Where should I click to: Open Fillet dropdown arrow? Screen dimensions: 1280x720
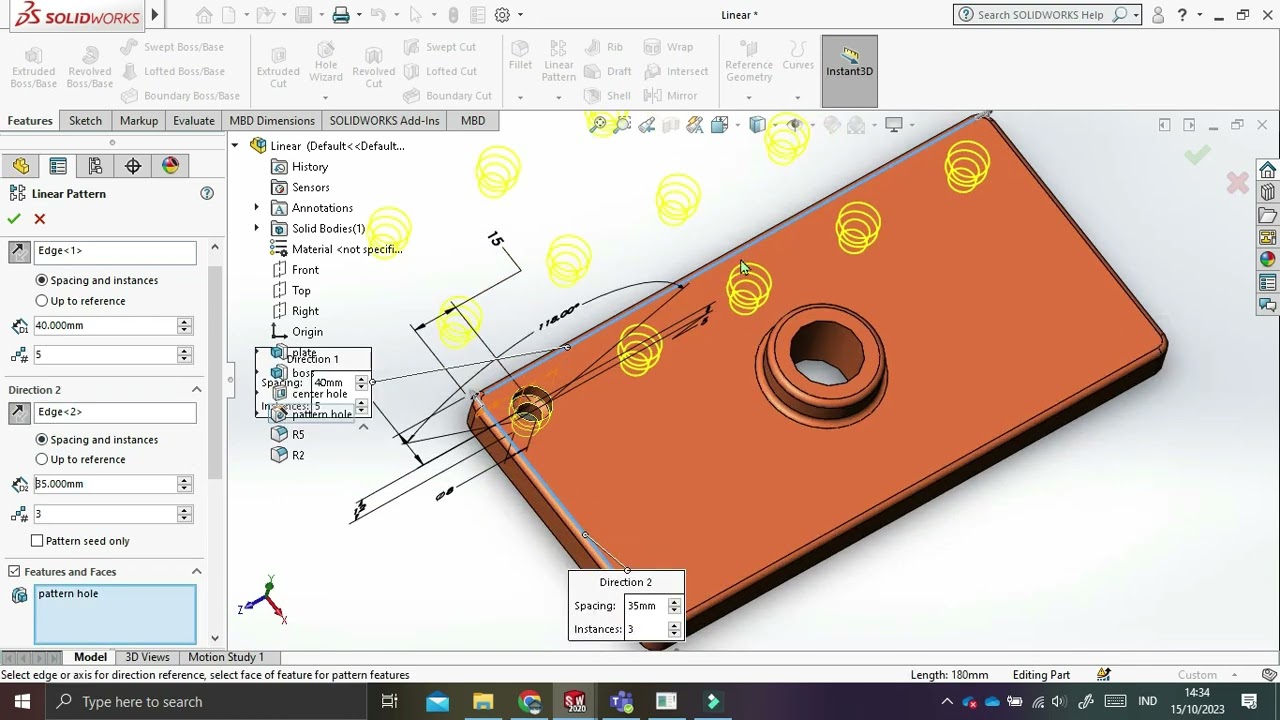(x=520, y=97)
